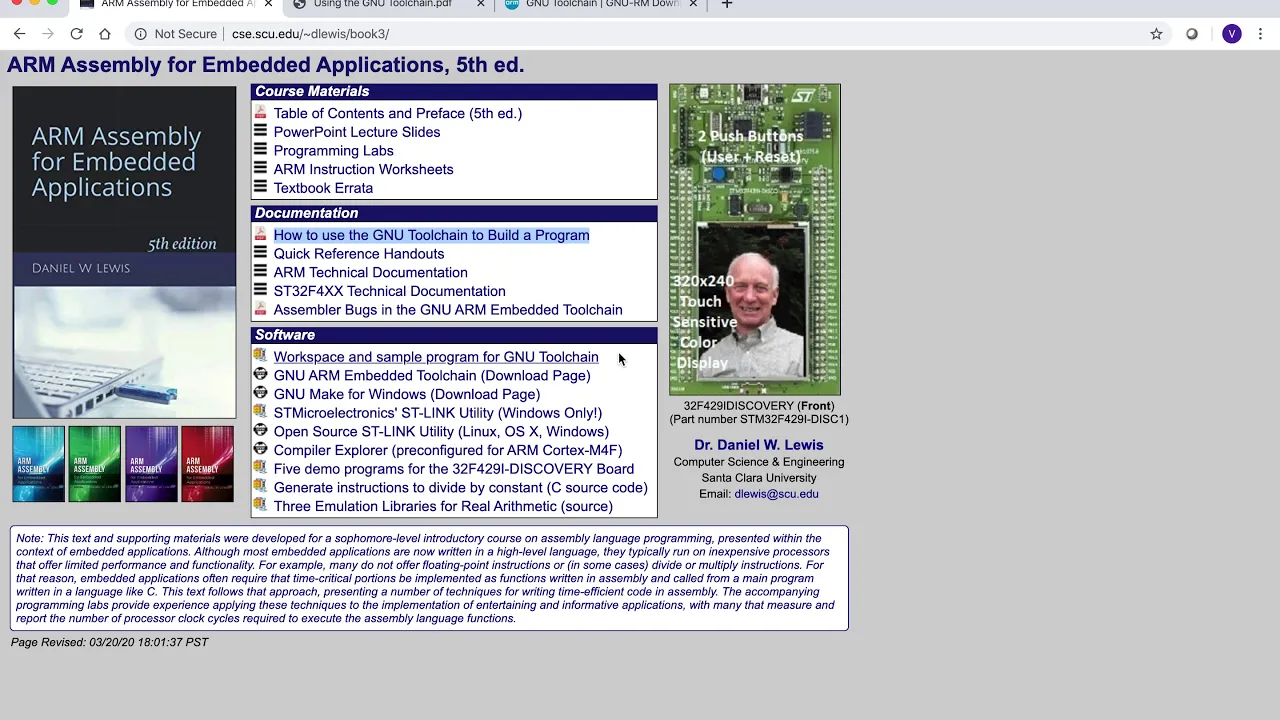
Task: Open Five demo programs for 32F429I-DISCOVERY Board
Action: pos(454,469)
